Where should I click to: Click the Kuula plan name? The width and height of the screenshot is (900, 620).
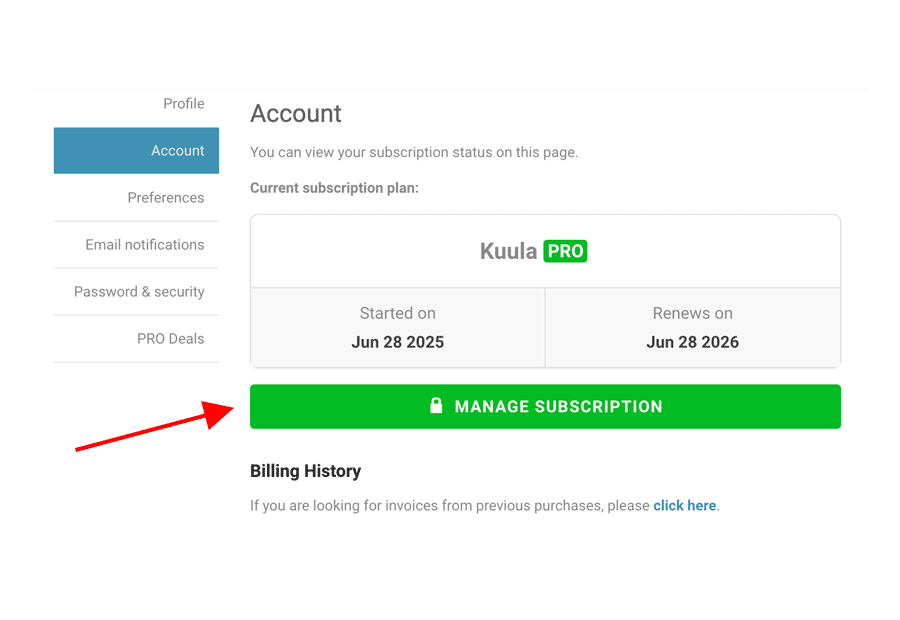[509, 251]
